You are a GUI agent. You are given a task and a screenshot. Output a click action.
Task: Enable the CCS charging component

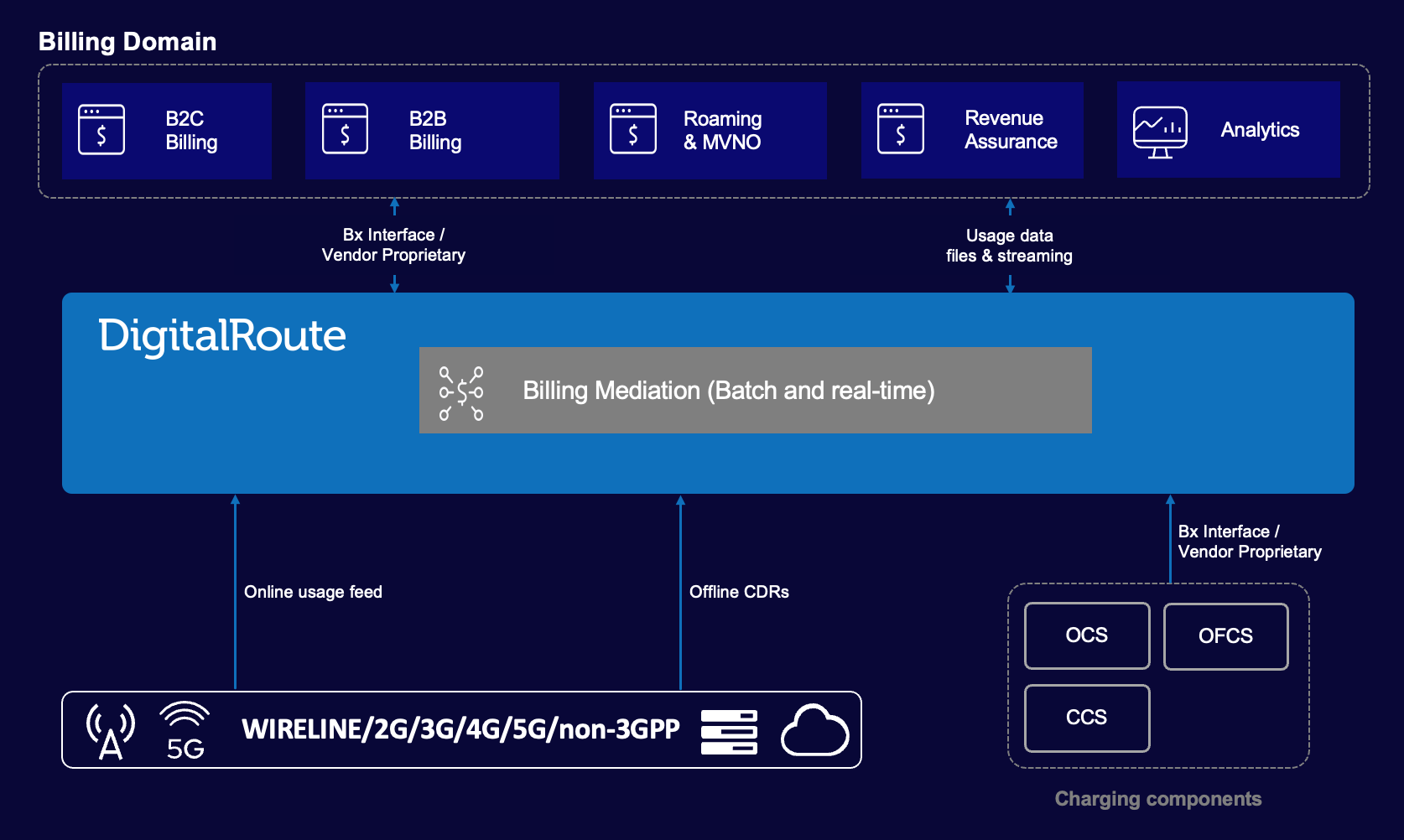click(x=1086, y=718)
